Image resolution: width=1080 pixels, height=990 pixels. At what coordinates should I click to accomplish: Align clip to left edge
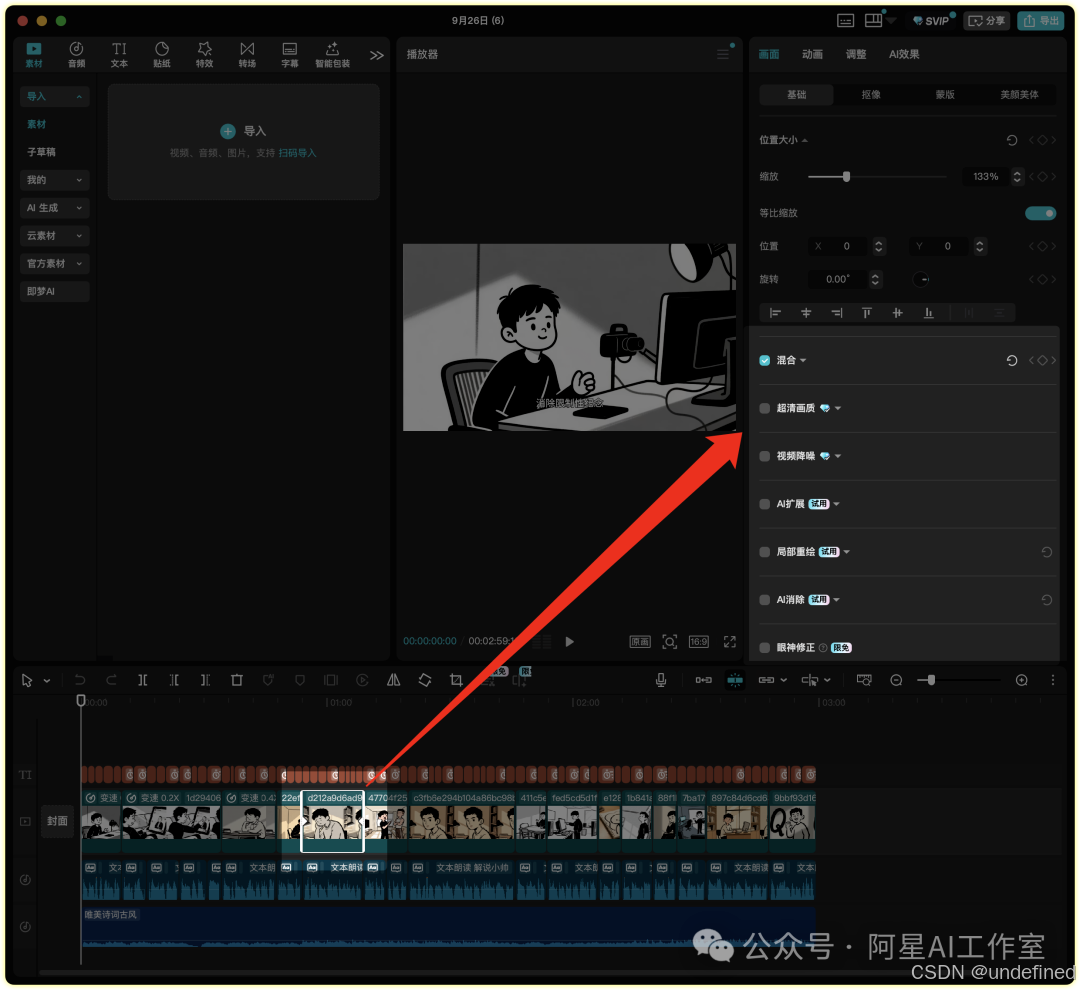tap(776, 313)
